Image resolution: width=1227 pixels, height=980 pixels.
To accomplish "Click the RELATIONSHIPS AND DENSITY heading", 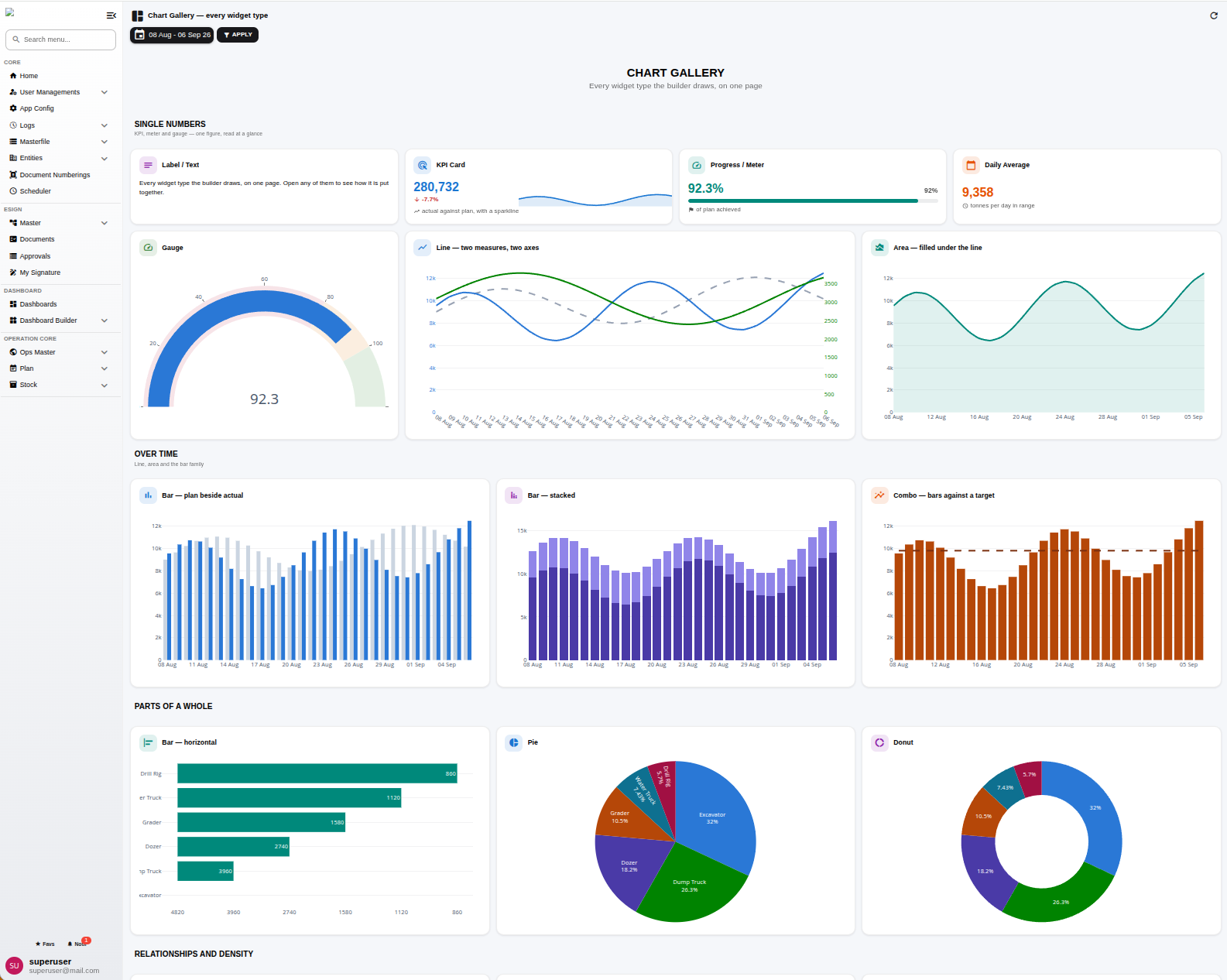I will [194, 954].
